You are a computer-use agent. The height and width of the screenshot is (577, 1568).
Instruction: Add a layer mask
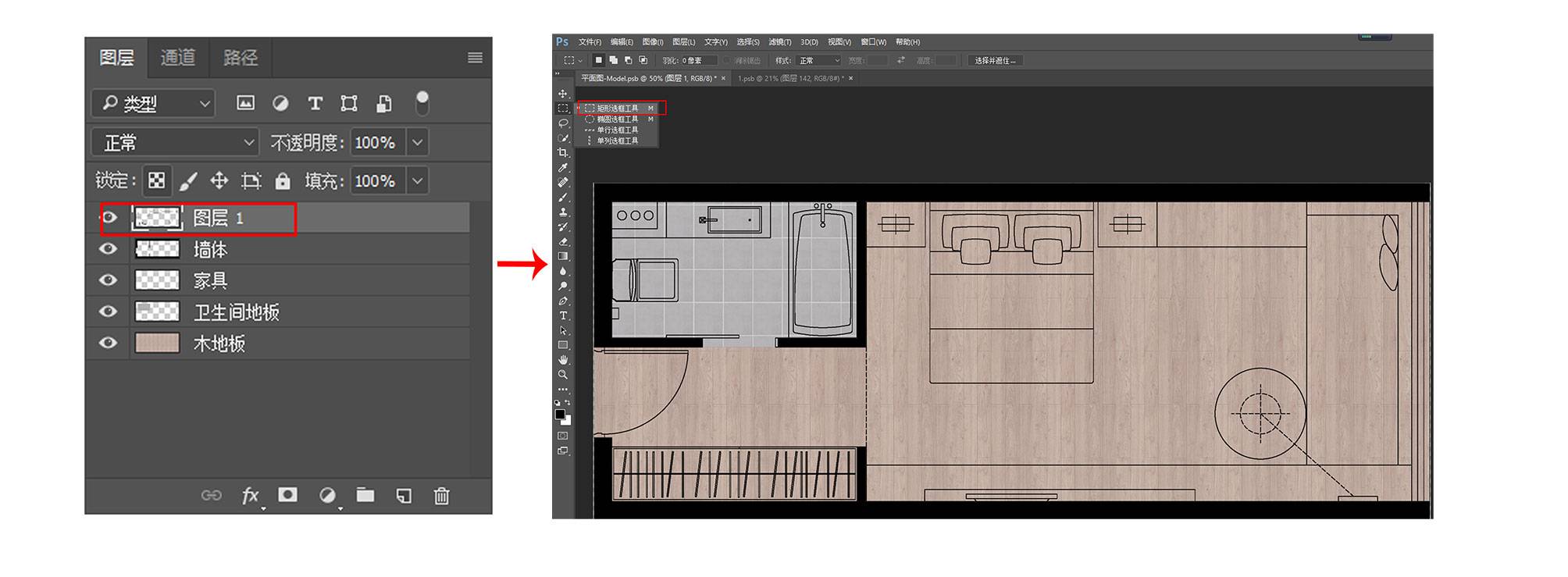(288, 495)
